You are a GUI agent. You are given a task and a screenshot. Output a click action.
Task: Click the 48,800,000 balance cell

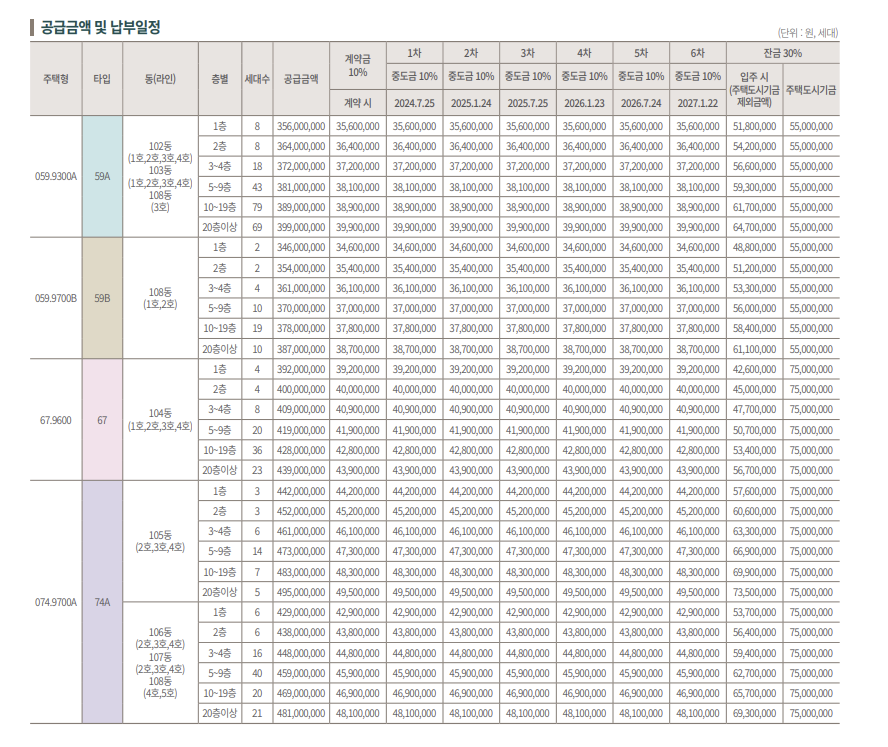754,247
